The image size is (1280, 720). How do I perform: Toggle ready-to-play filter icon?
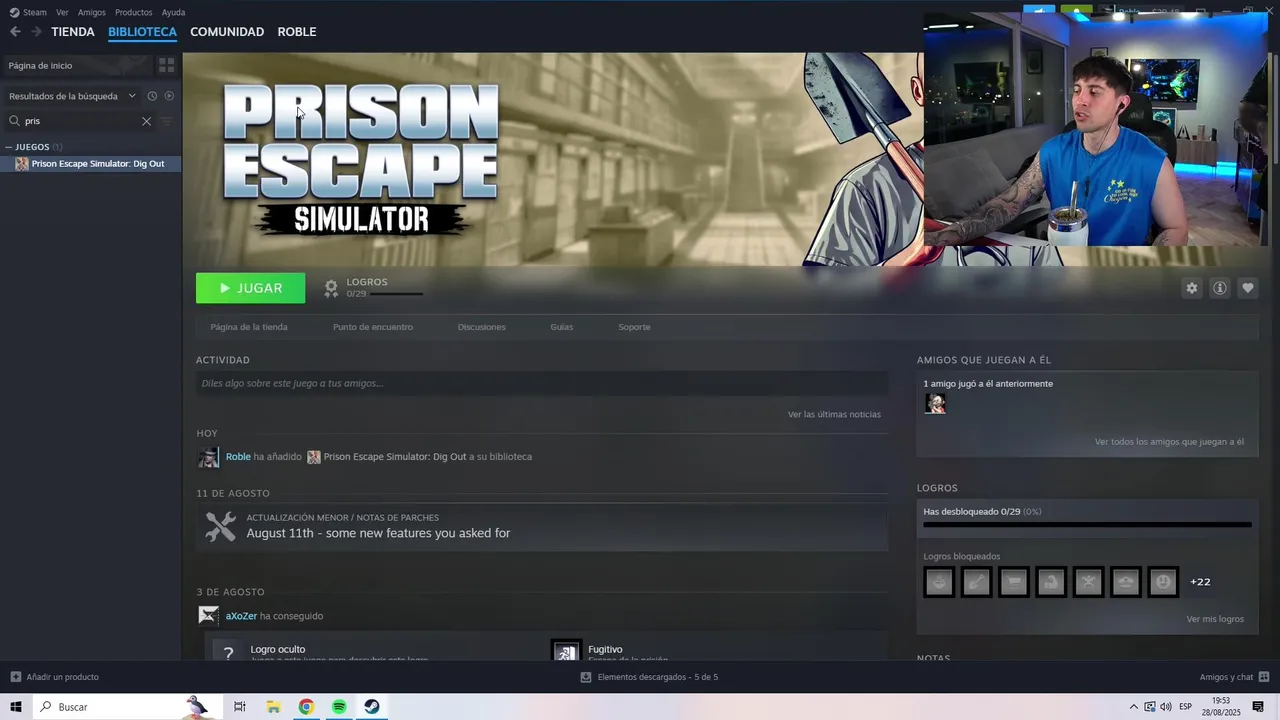169,96
